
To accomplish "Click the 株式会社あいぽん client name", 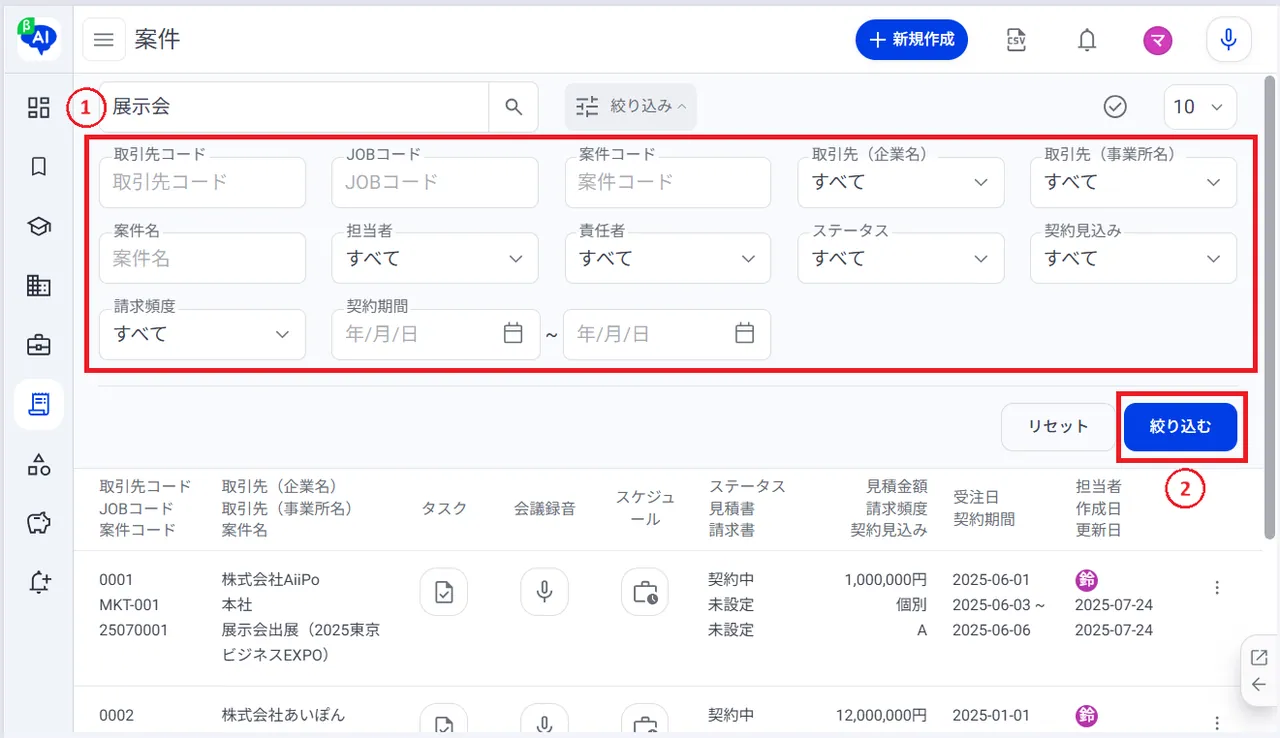I will (283, 716).
